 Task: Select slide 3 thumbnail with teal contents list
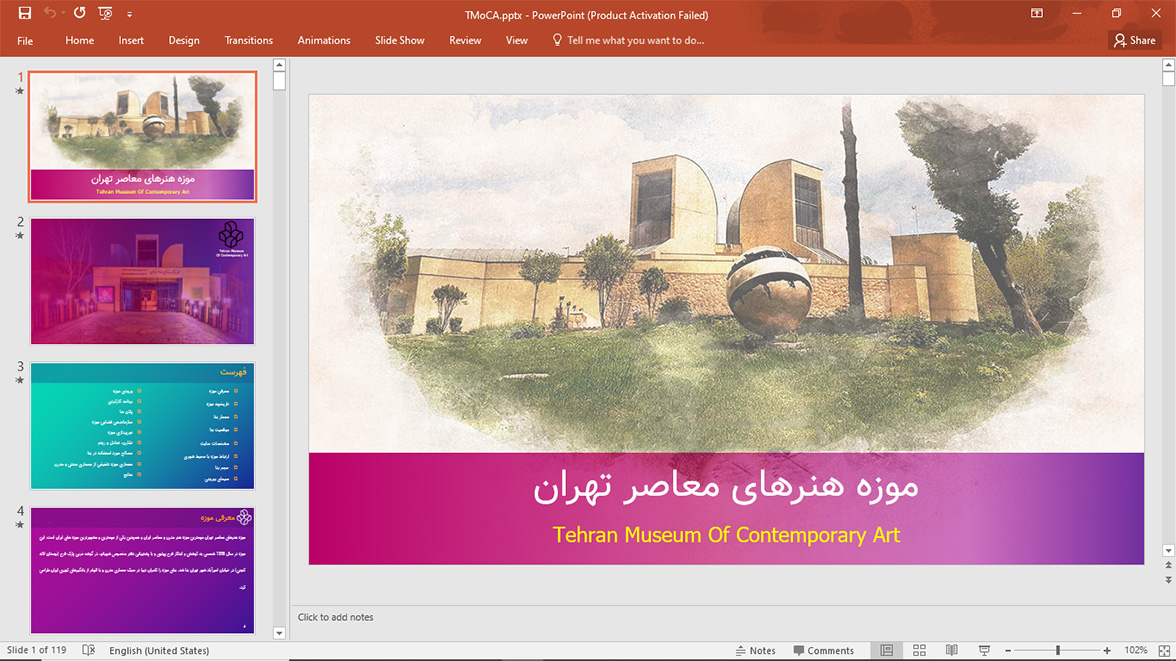point(142,426)
